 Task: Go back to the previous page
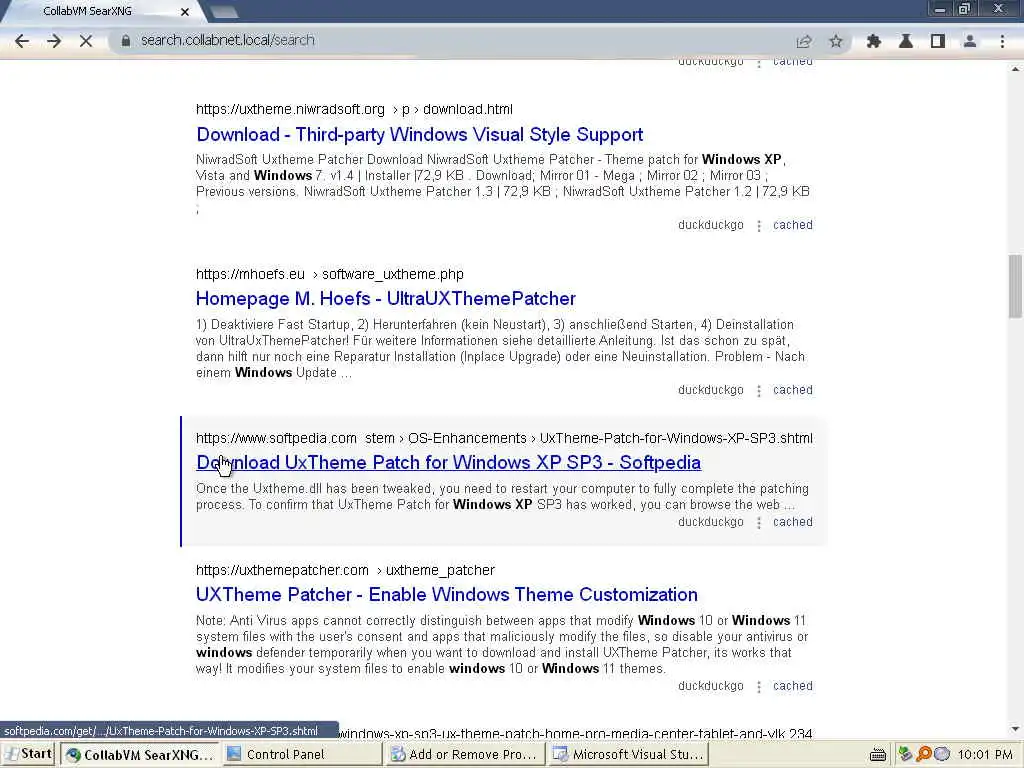[x=22, y=41]
